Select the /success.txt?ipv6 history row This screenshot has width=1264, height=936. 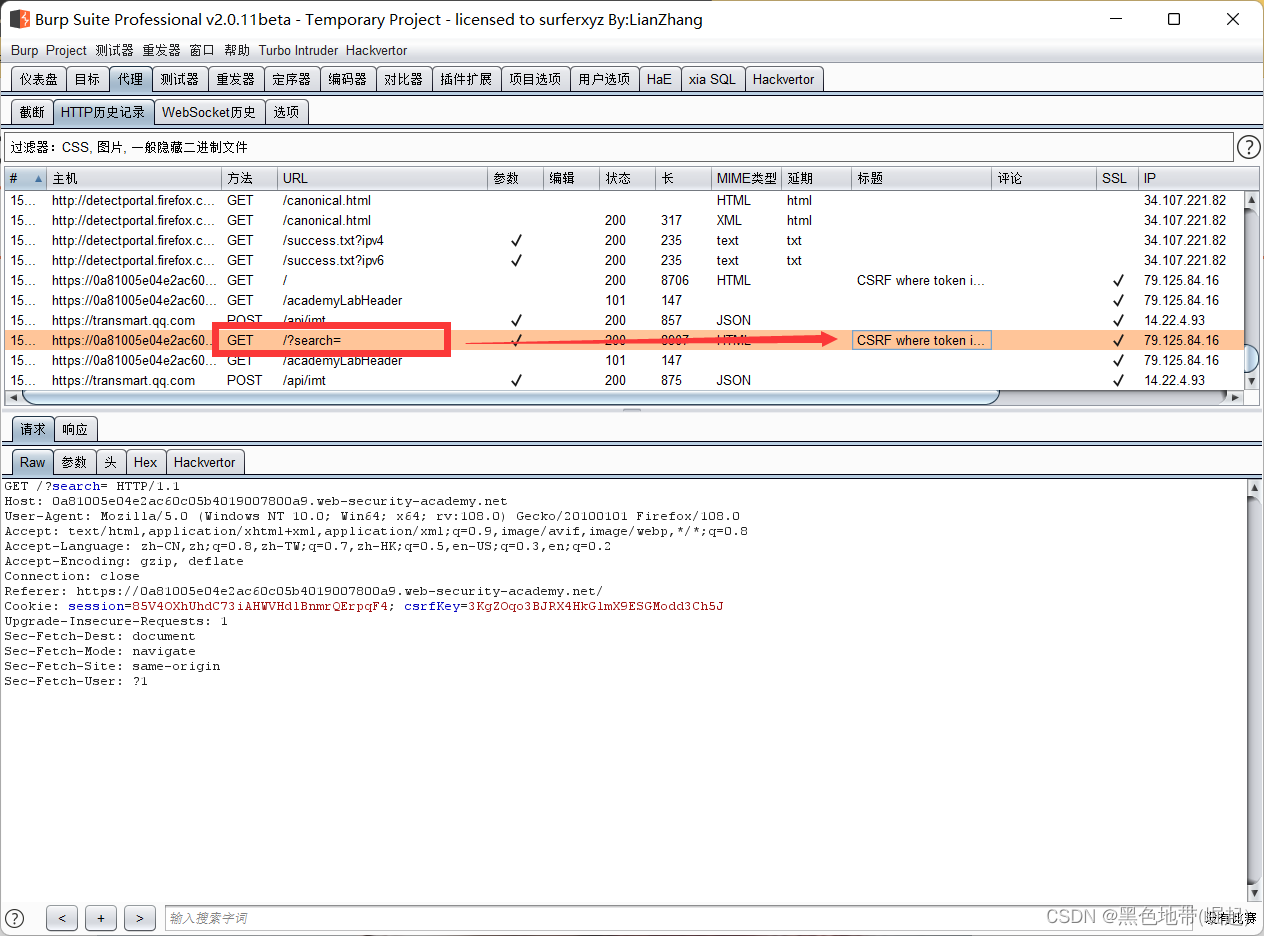click(x=625, y=260)
